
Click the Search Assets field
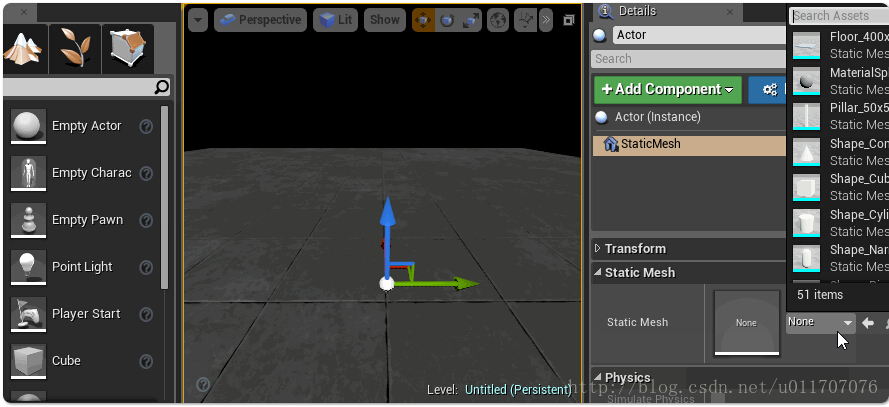[839, 16]
